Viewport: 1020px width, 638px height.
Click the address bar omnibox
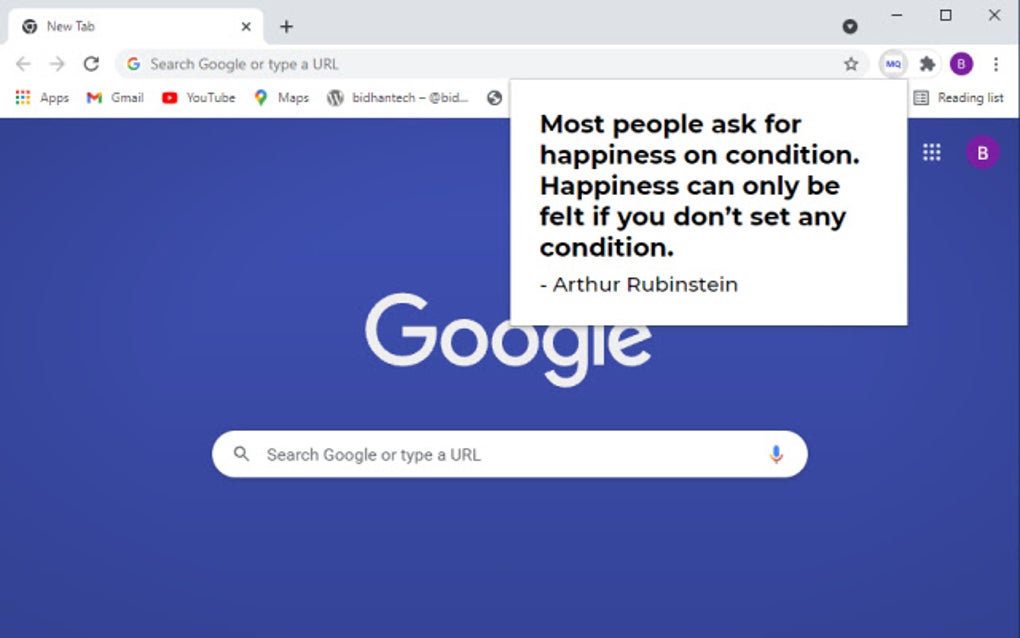[491, 64]
